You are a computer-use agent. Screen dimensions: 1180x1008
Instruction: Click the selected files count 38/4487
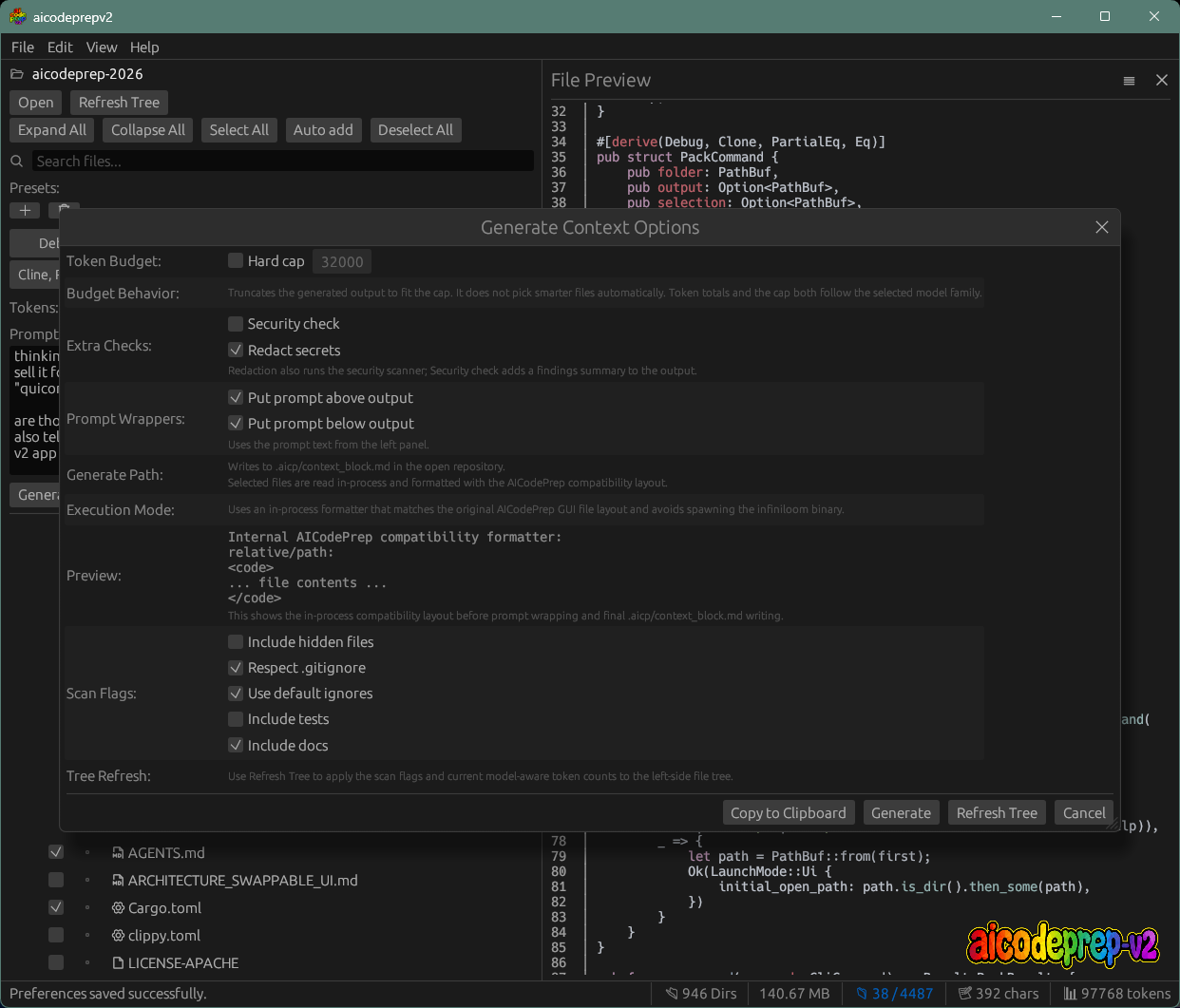point(895,994)
